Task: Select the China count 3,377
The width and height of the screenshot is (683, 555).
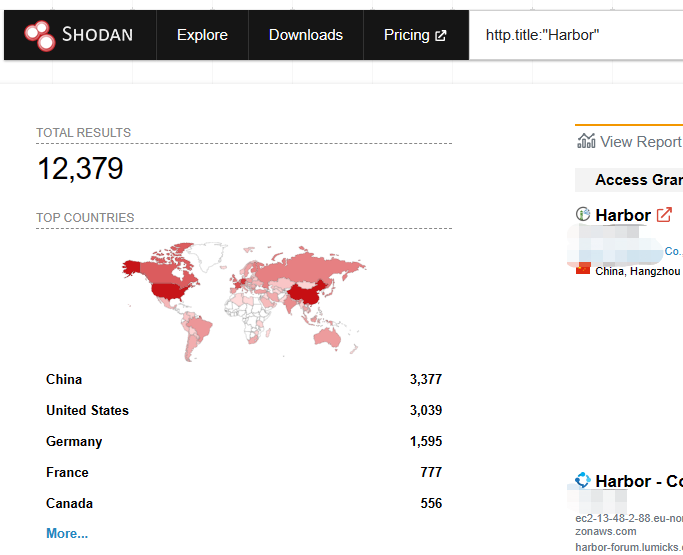Action: [426, 379]
